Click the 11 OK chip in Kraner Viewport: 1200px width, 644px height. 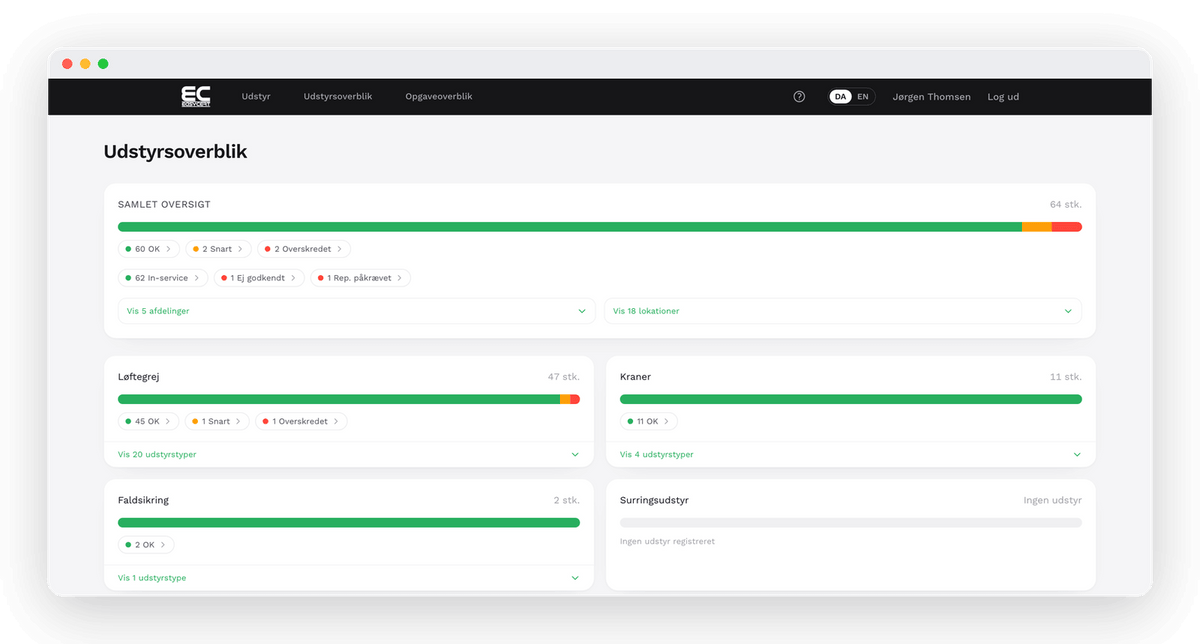click(648, 421)
